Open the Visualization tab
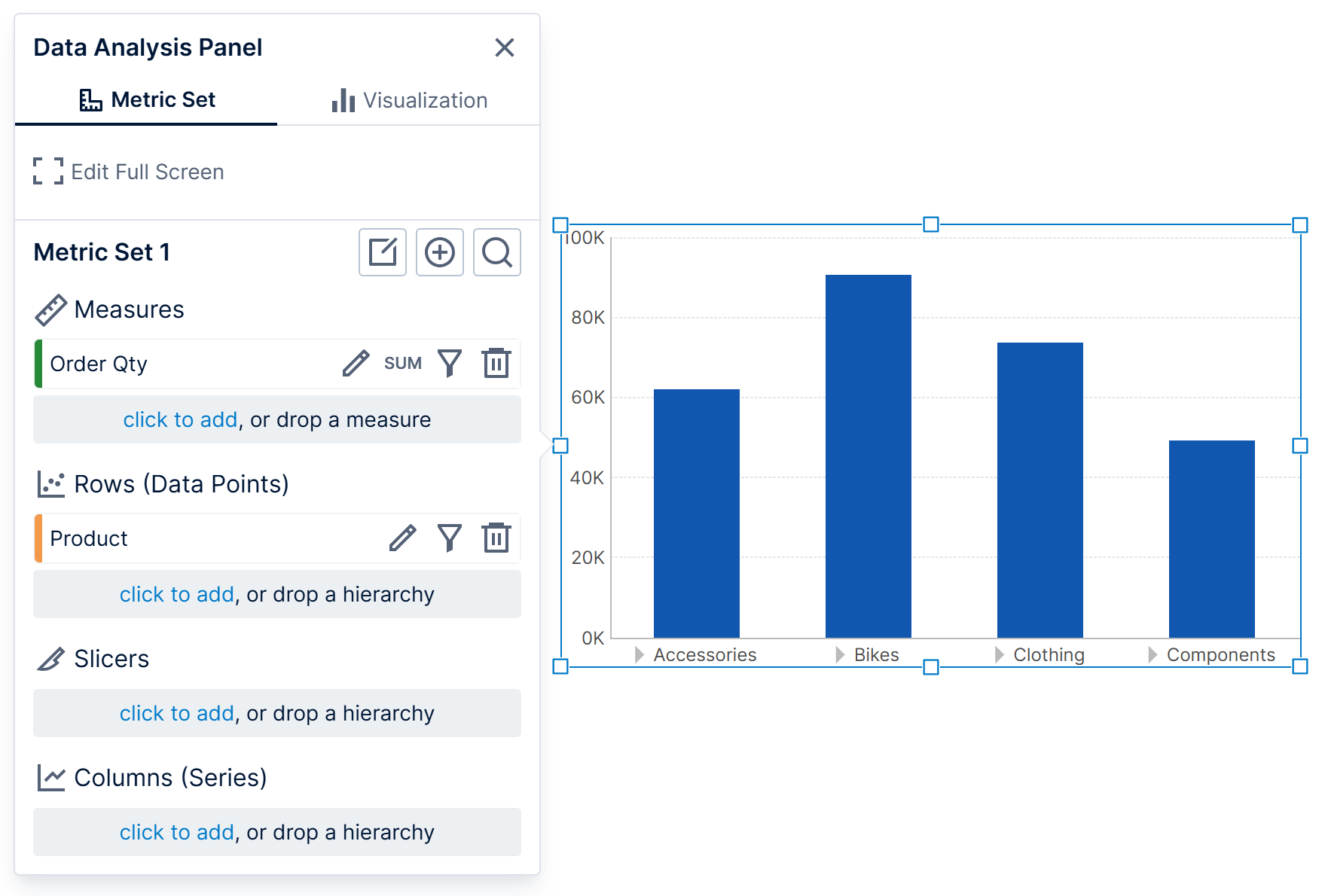This screenshot has height=896, width=1325. (x=409, y=100)
